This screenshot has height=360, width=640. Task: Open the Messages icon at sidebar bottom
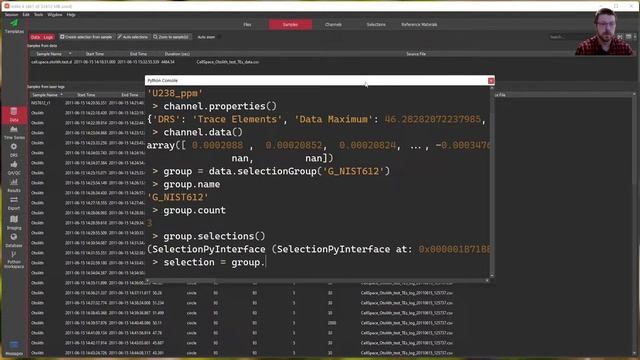(14, 348)
